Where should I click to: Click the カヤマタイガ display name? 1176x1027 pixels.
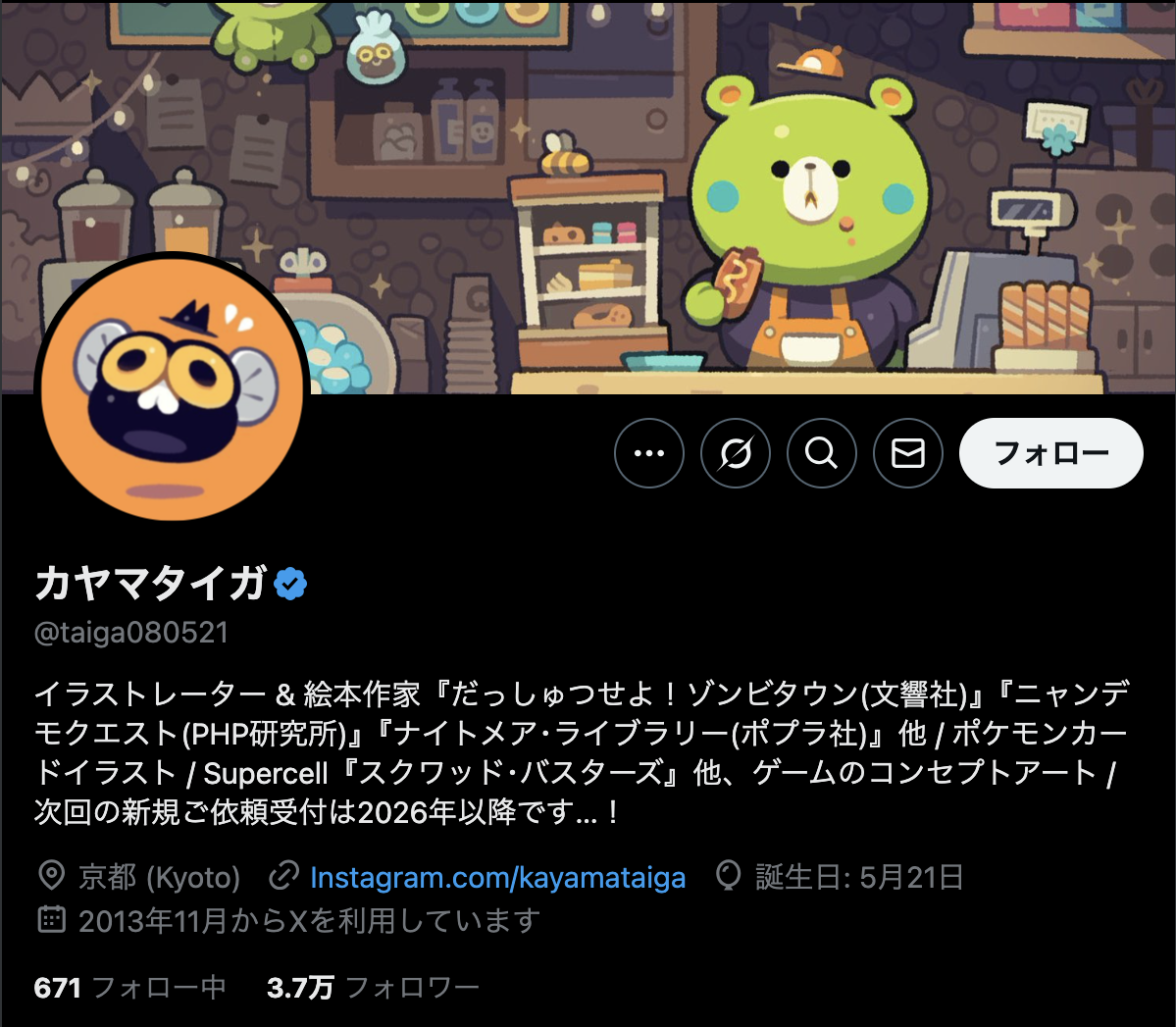[x=151, y=584]
